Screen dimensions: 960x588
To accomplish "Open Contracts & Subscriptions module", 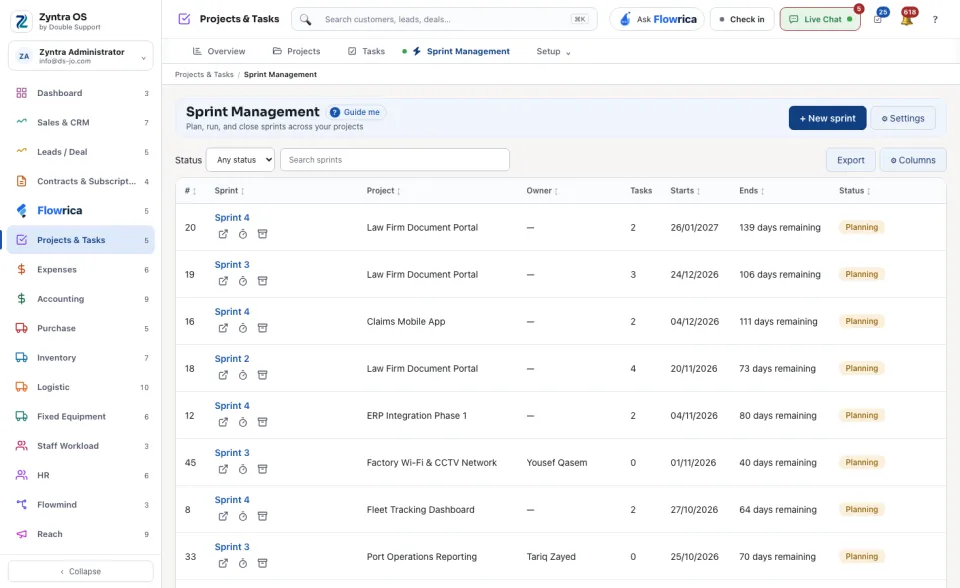I will click(81, 181).
